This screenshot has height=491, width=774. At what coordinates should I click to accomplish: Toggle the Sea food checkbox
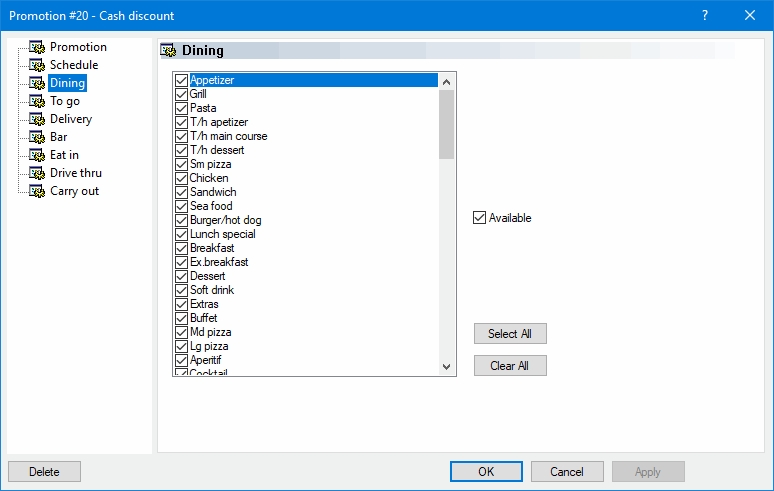coord(182,206)
